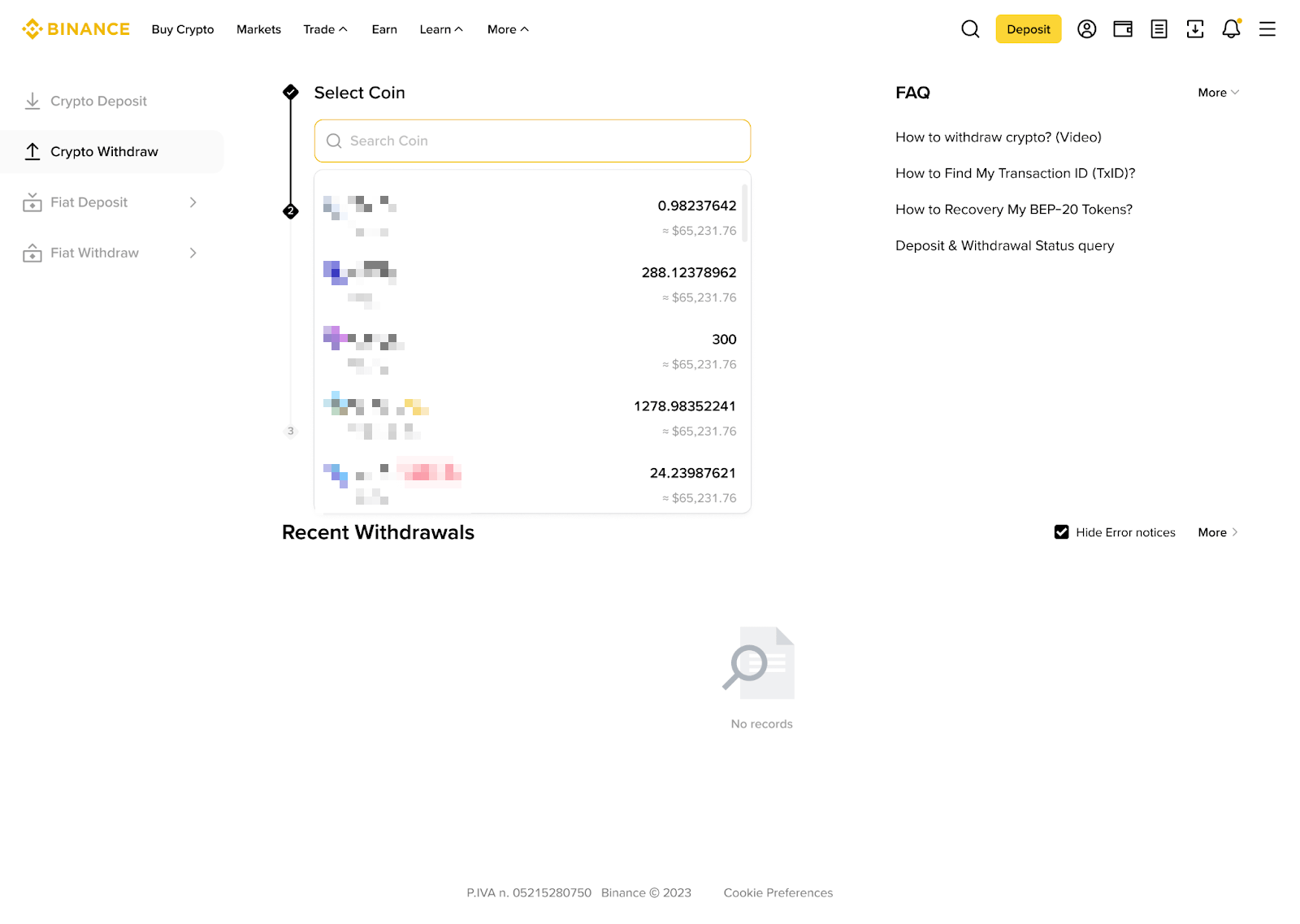The height and width of the screenshot is (924, 1300).
Task: Open How to withdraw crypto? (Video)
Action: point(999,137)
